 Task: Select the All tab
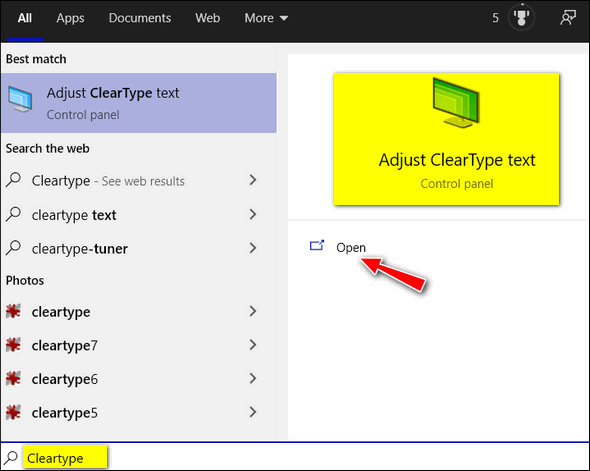pos(25,18)
